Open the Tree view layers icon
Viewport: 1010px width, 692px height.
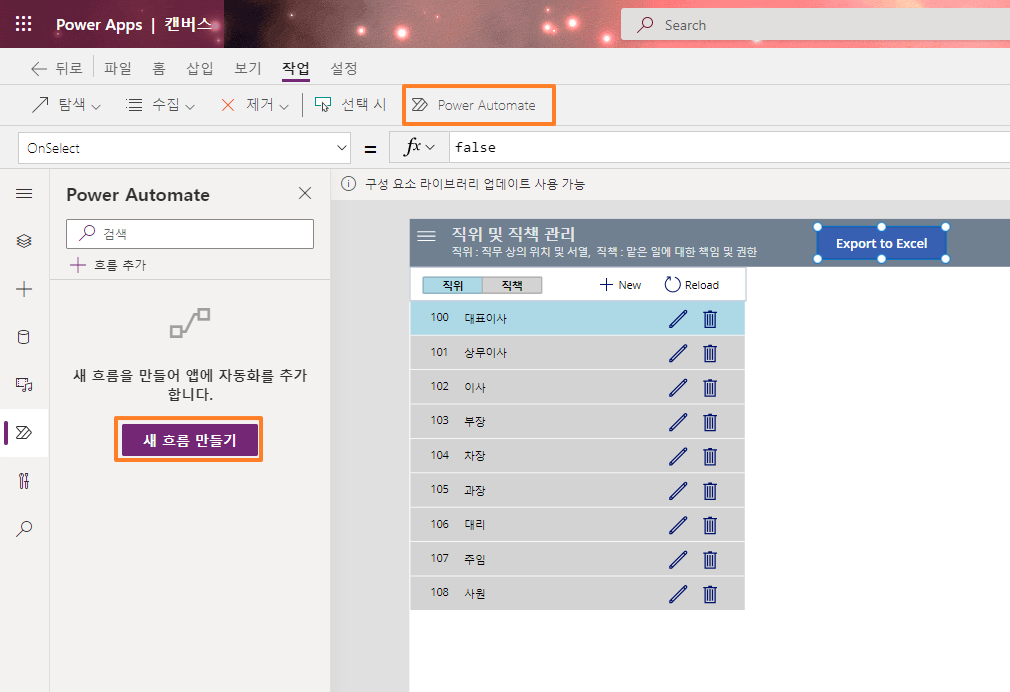click(x=24, y=241)
